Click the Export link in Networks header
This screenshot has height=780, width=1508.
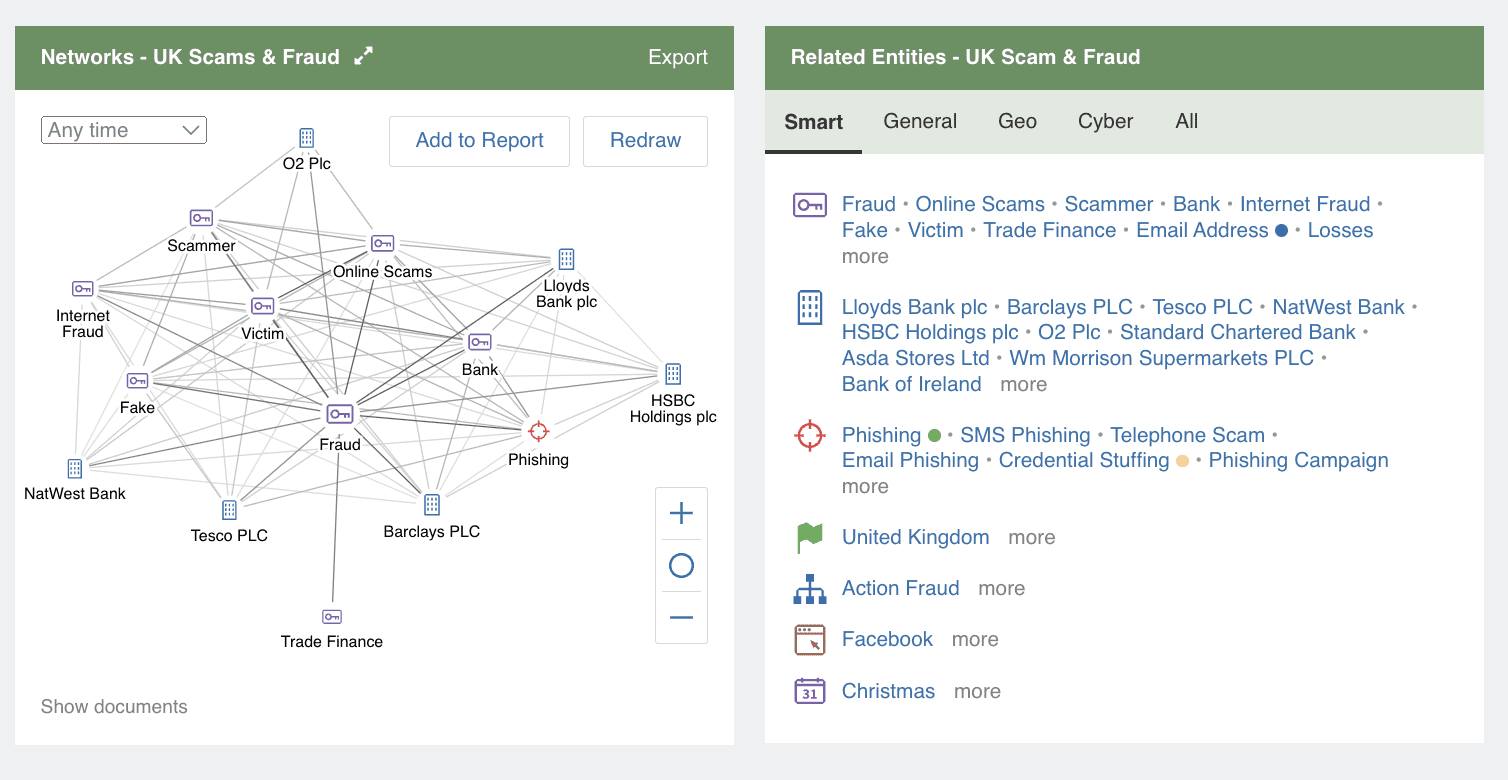pos(678,57)
